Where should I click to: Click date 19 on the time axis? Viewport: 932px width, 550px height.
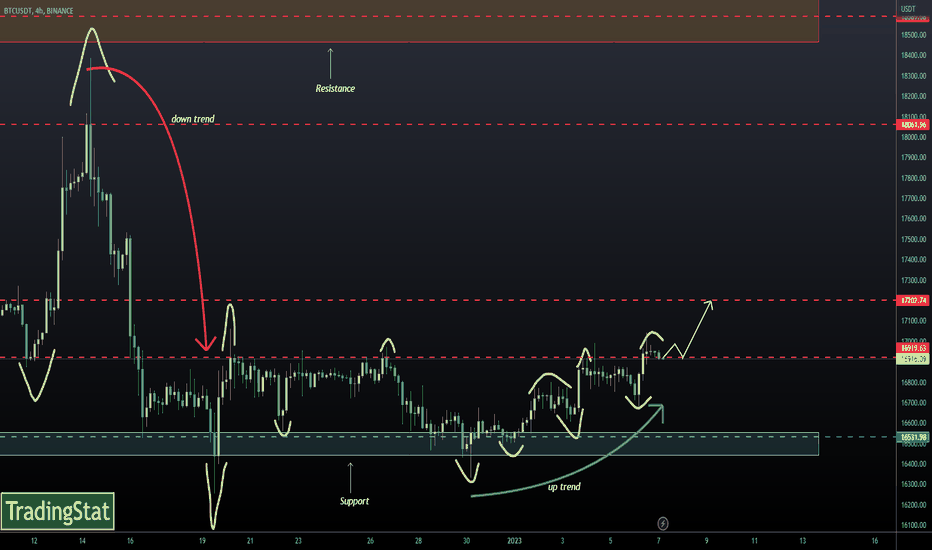pyautogui.click(x=202, y=540)
